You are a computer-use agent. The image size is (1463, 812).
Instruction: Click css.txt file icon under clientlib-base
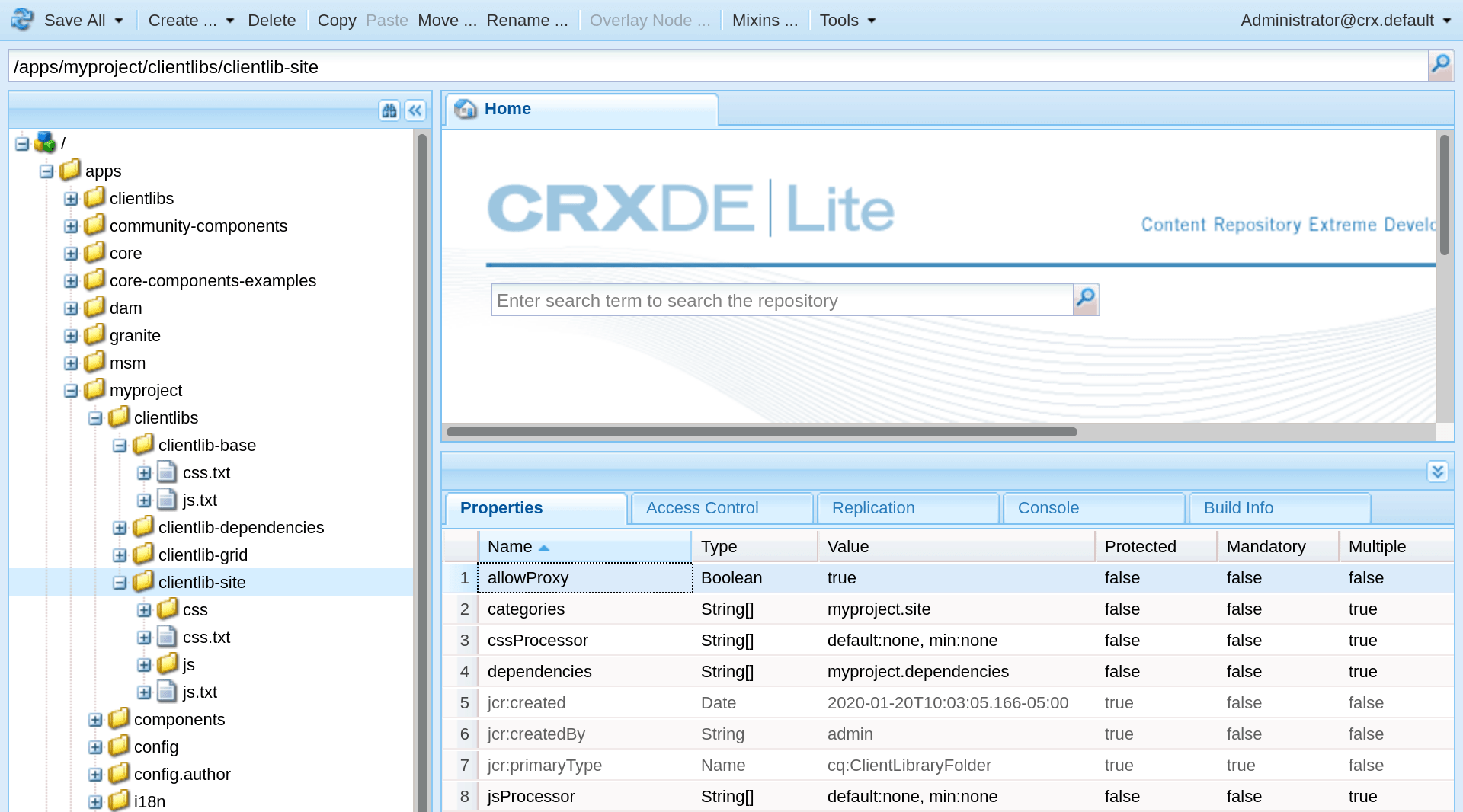[167, 472]
